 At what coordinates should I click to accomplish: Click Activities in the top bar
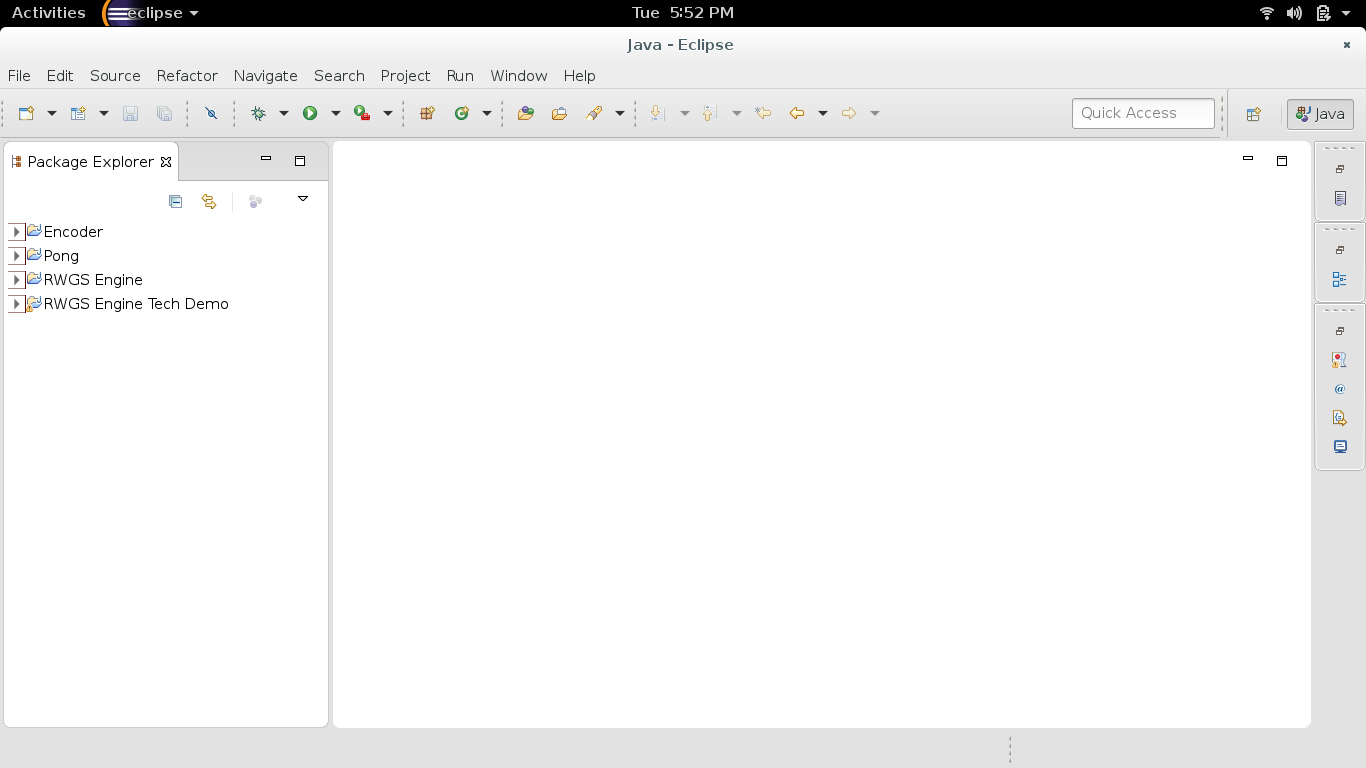pyautogui.click(x=48, y=13)
